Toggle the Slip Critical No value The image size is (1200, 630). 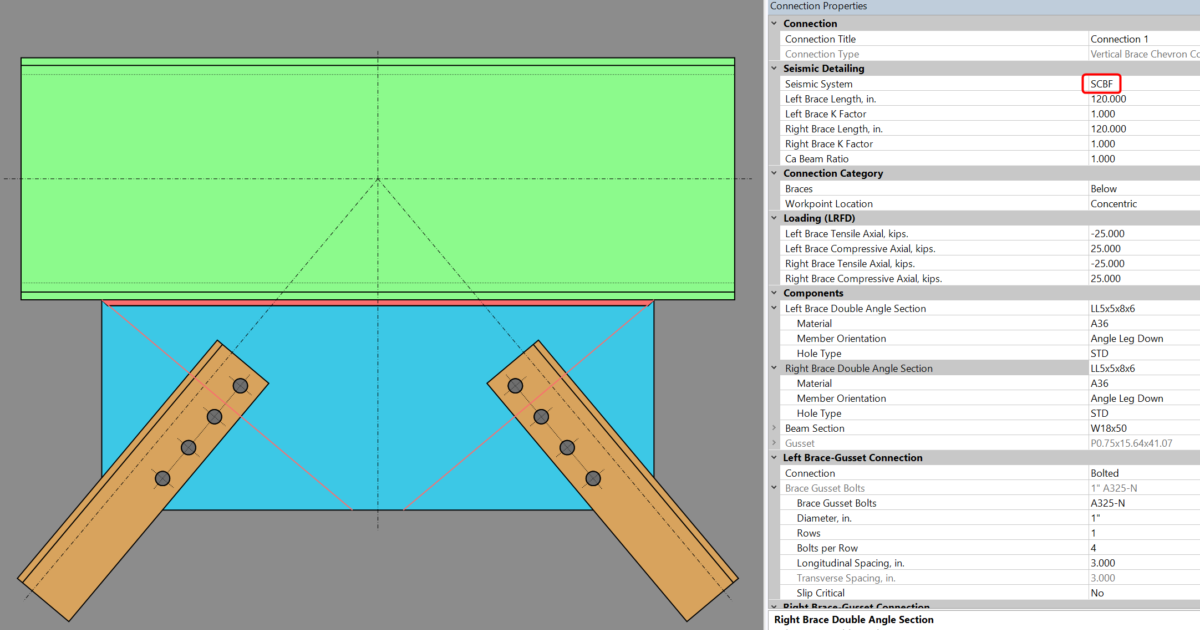coord(1140,593)
